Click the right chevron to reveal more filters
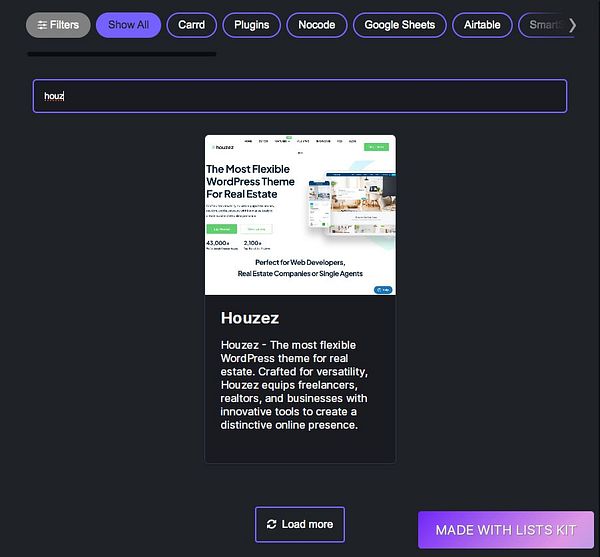The height and width of the screenshot is (557, 600). point(572,25)
